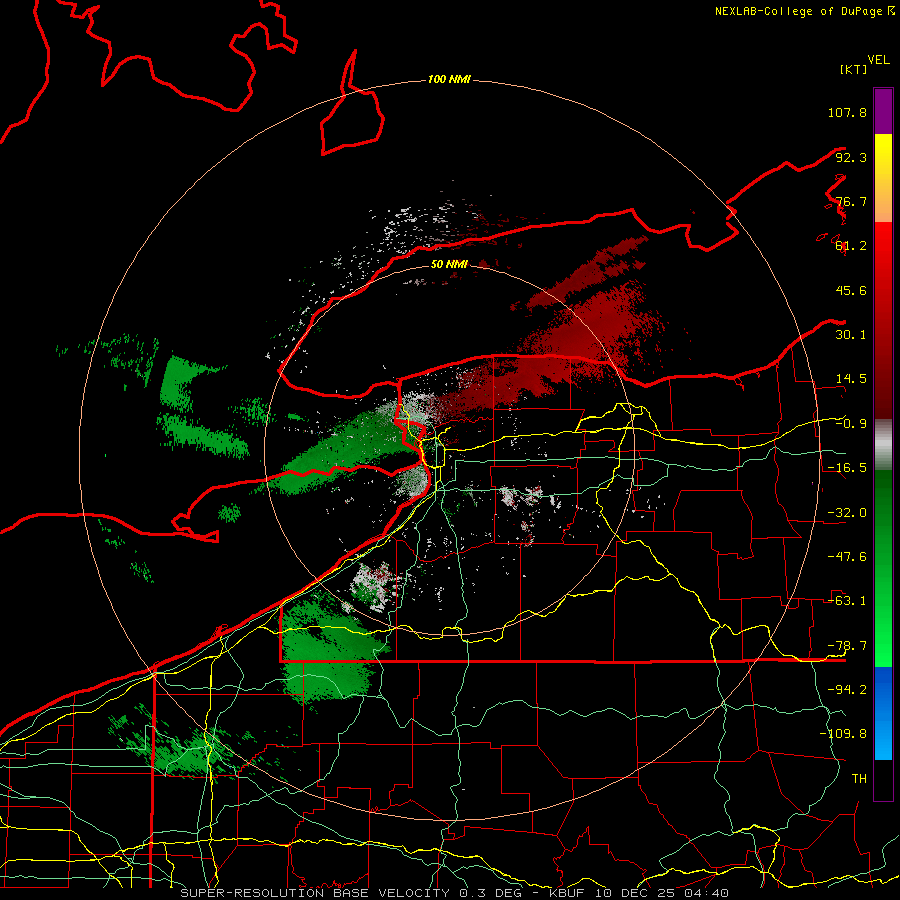Click the -32.0 velocity scale value
The image size is (900, 900).
tap(847, 513)
